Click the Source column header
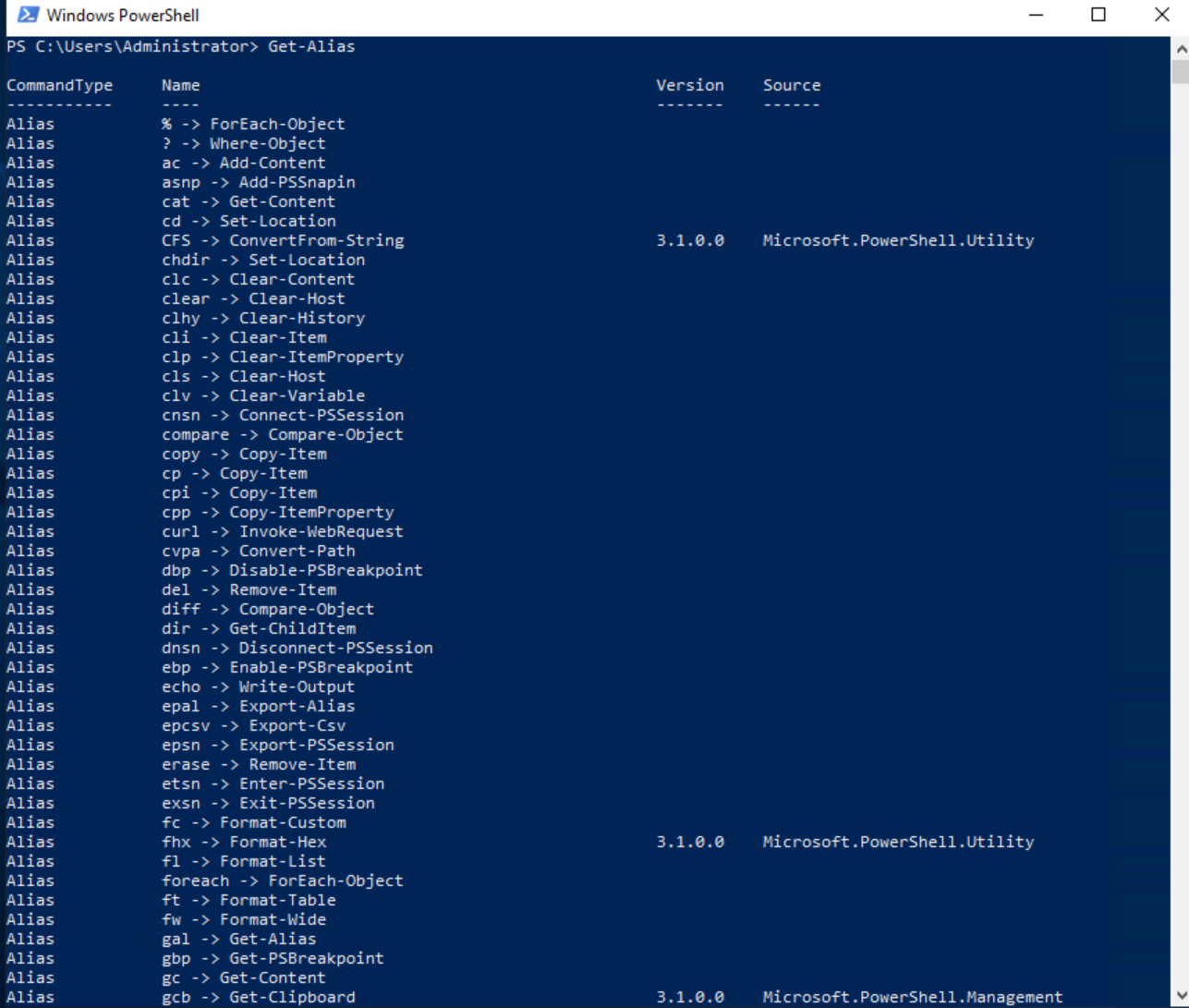This screenshot has height=1008, width=1189. [791, 85]
